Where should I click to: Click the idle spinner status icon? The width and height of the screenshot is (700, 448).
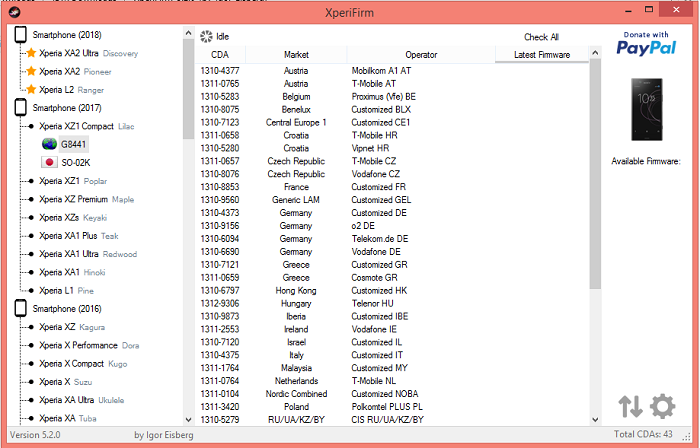point(206,36)
